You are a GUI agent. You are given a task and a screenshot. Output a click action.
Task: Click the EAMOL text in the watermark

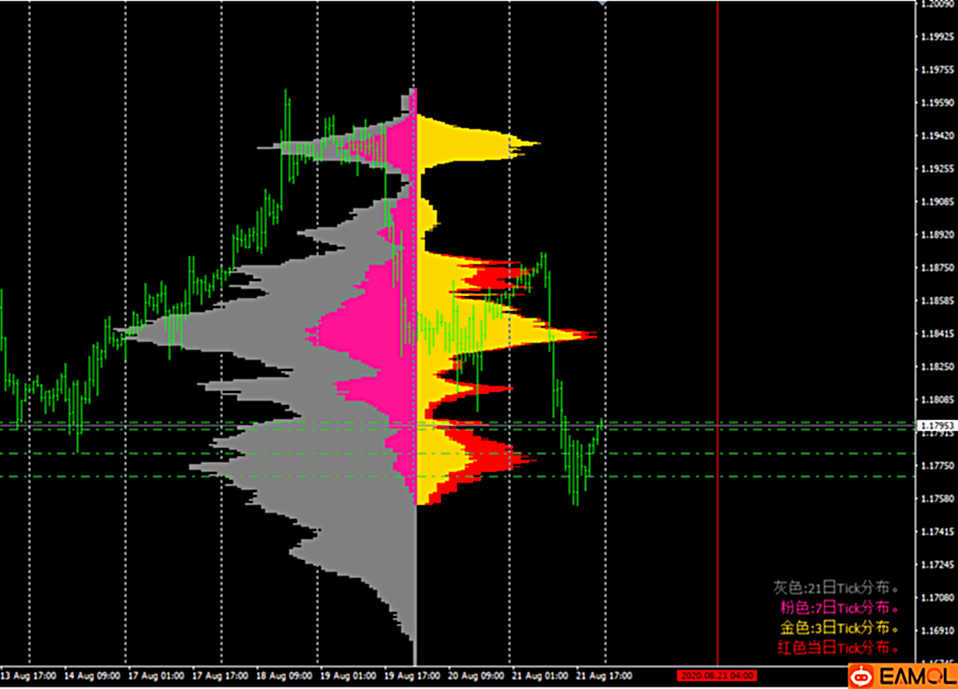pyautogui.click(x=914, y=677)
